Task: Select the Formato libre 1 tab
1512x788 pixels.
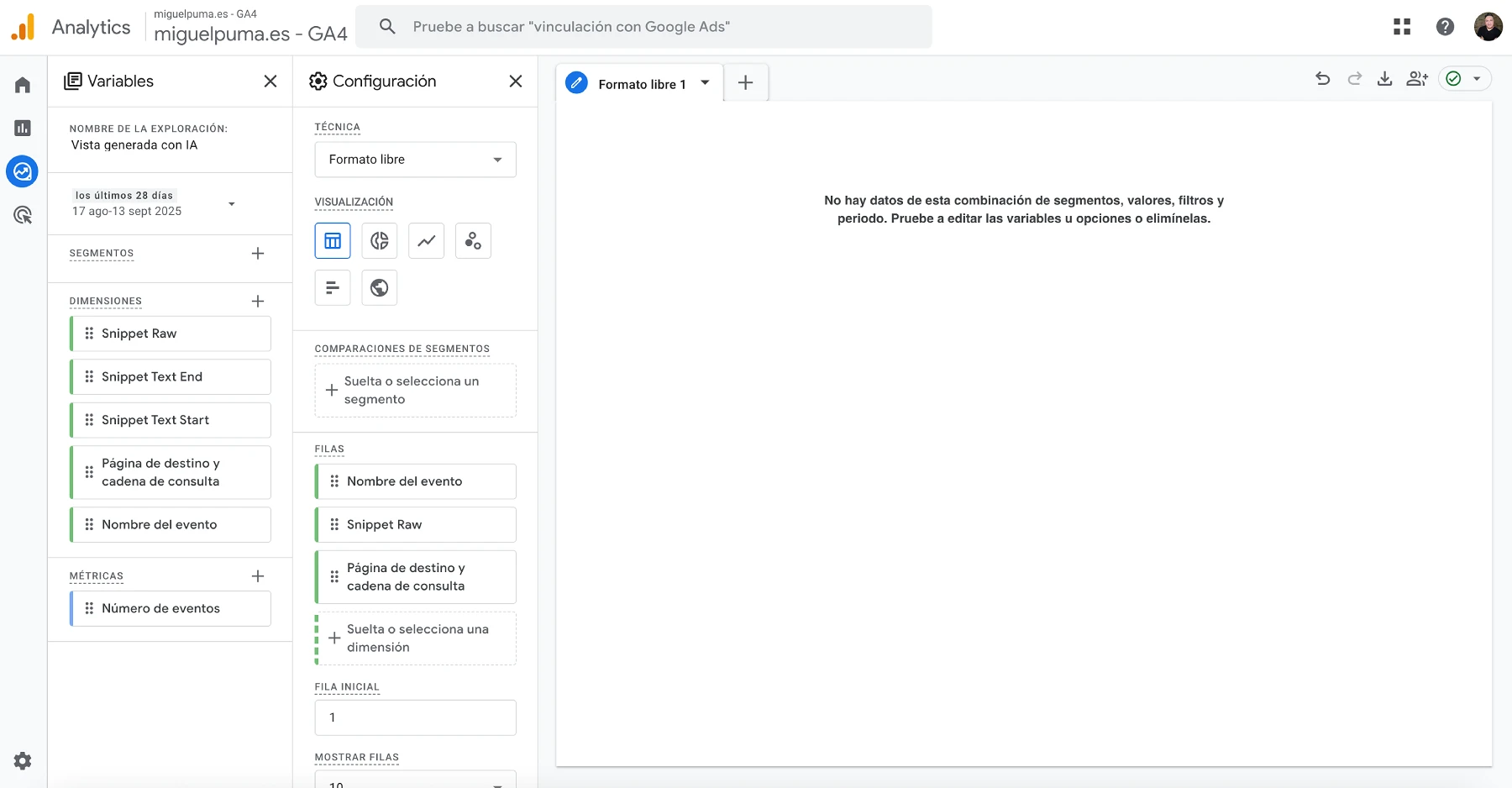Action: click(641, 84)
